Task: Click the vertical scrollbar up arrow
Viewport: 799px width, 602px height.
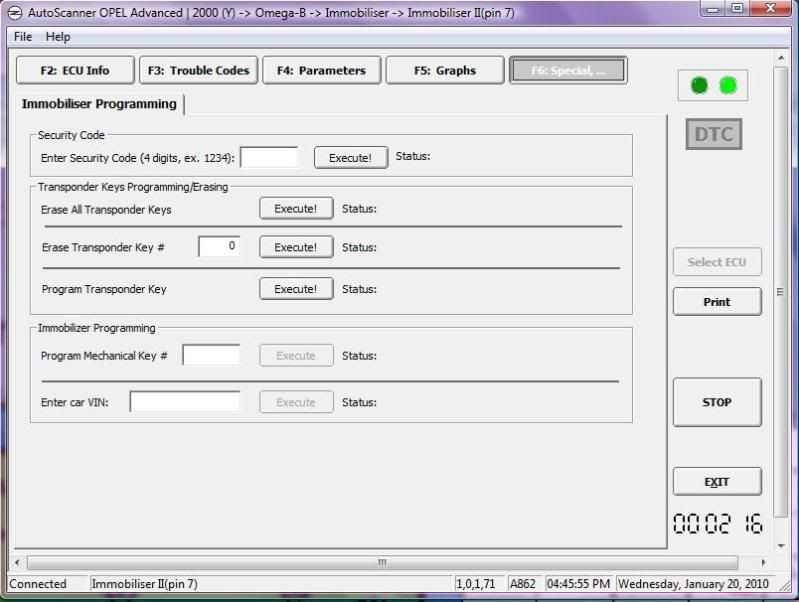Action: coord(781,59)
